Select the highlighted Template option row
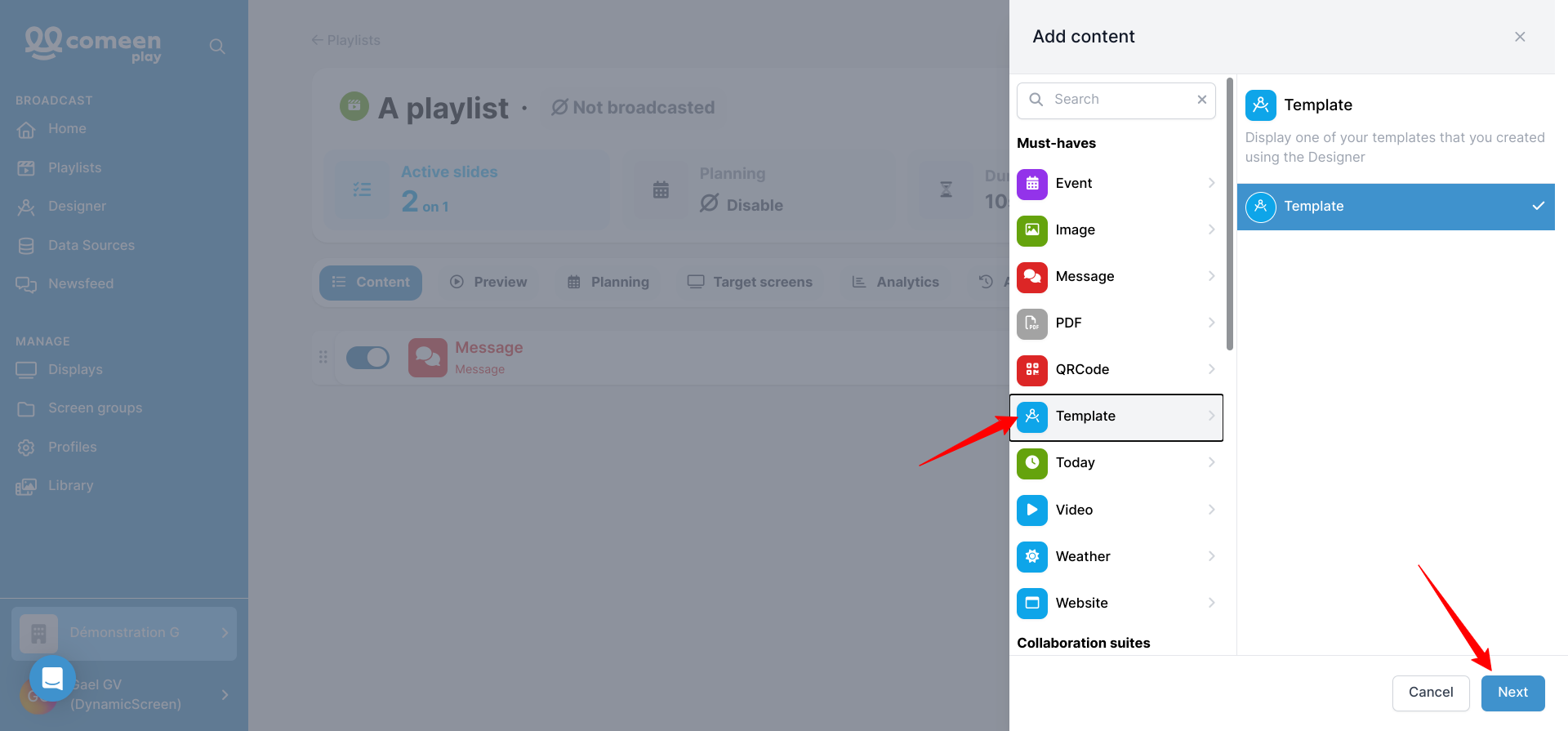Viewport: 1568px width, 731px height. 1396,207
